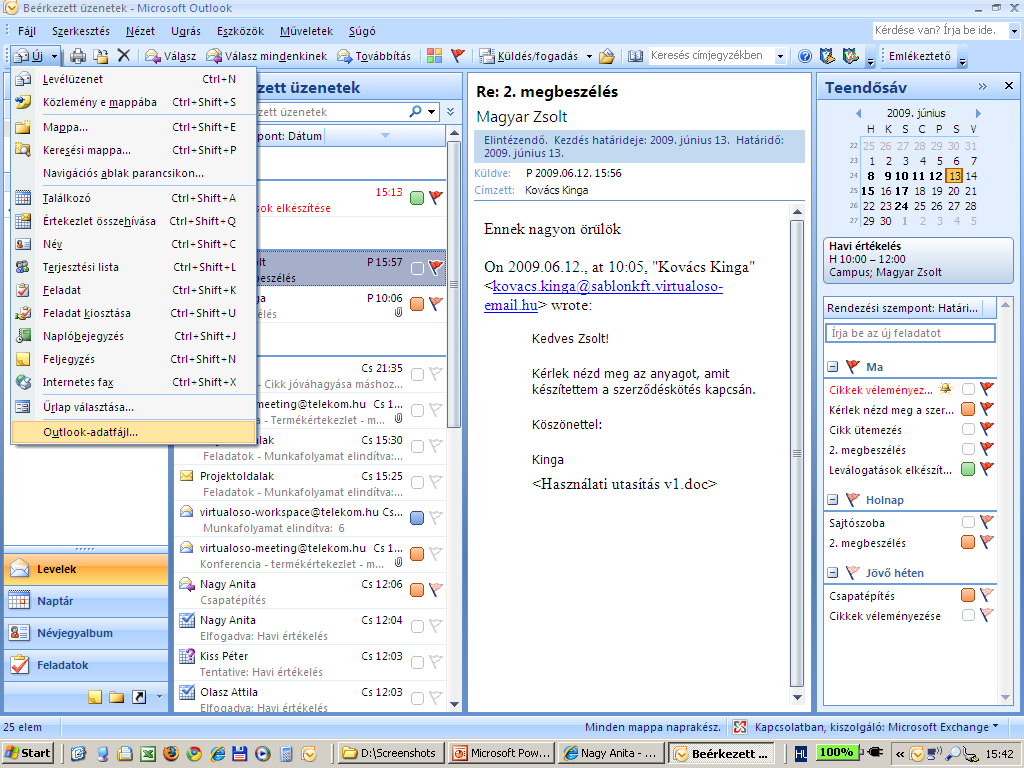
Task: Click the blue Help question mark icon
Action: pyautogui.click(x=805, y=56)
